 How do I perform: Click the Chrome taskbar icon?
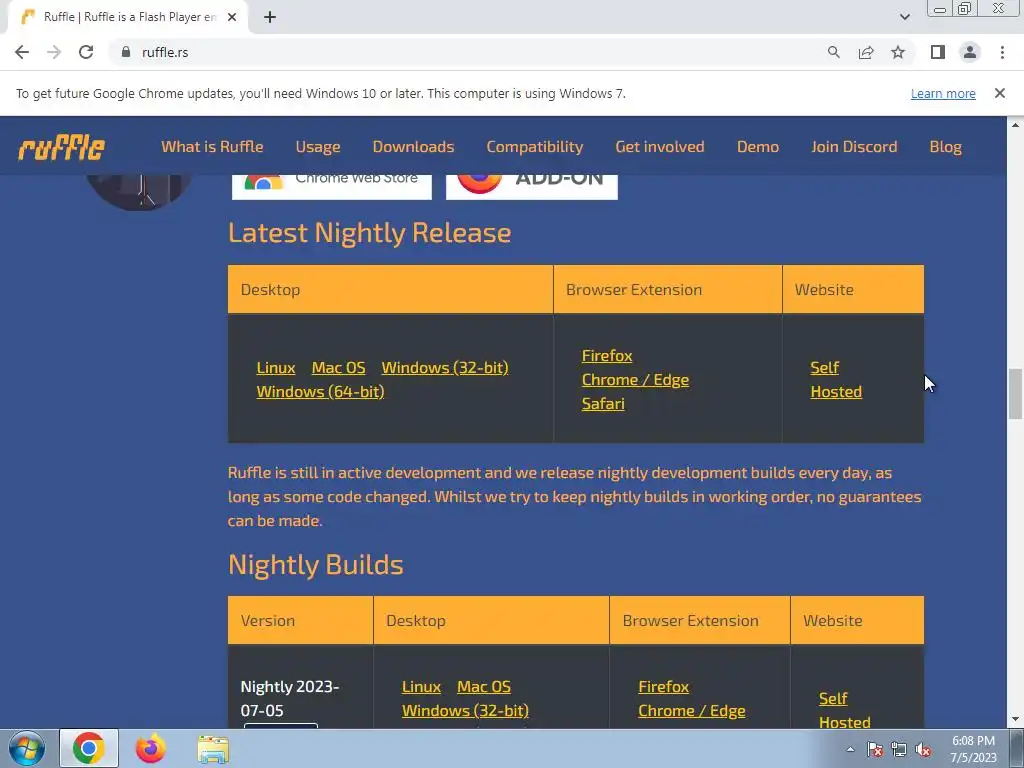click(89, 748)
